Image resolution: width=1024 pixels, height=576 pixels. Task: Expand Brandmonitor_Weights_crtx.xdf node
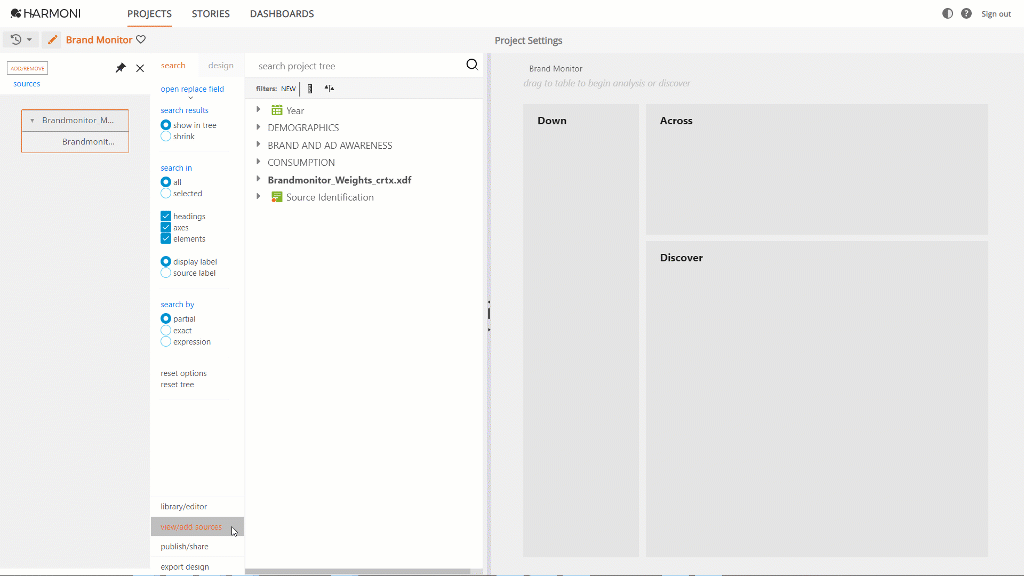click(x=259, y=179)
